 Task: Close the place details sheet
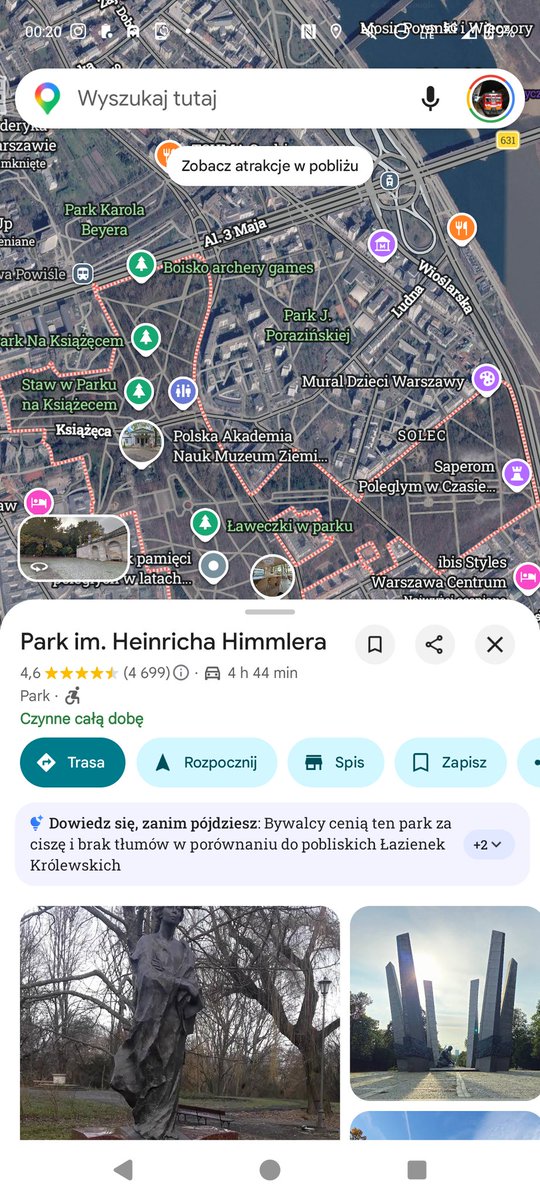click(494, 645)
